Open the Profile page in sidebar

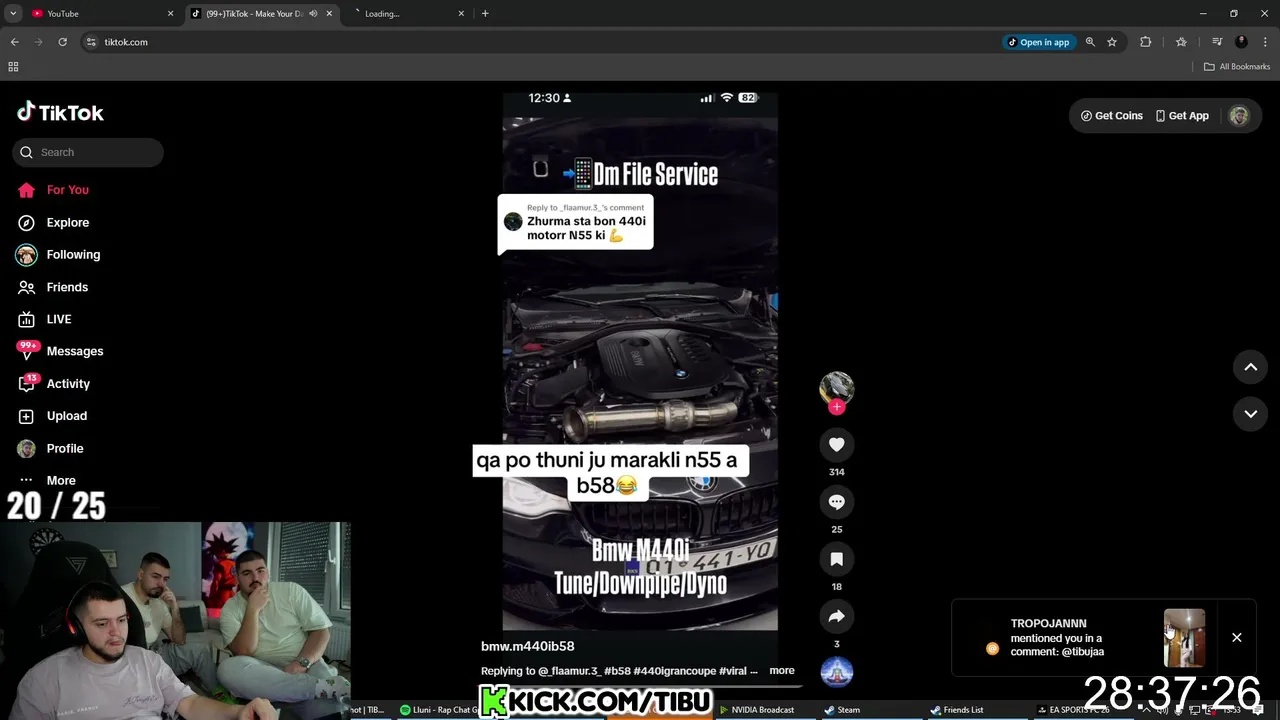[x=50, y=448]
